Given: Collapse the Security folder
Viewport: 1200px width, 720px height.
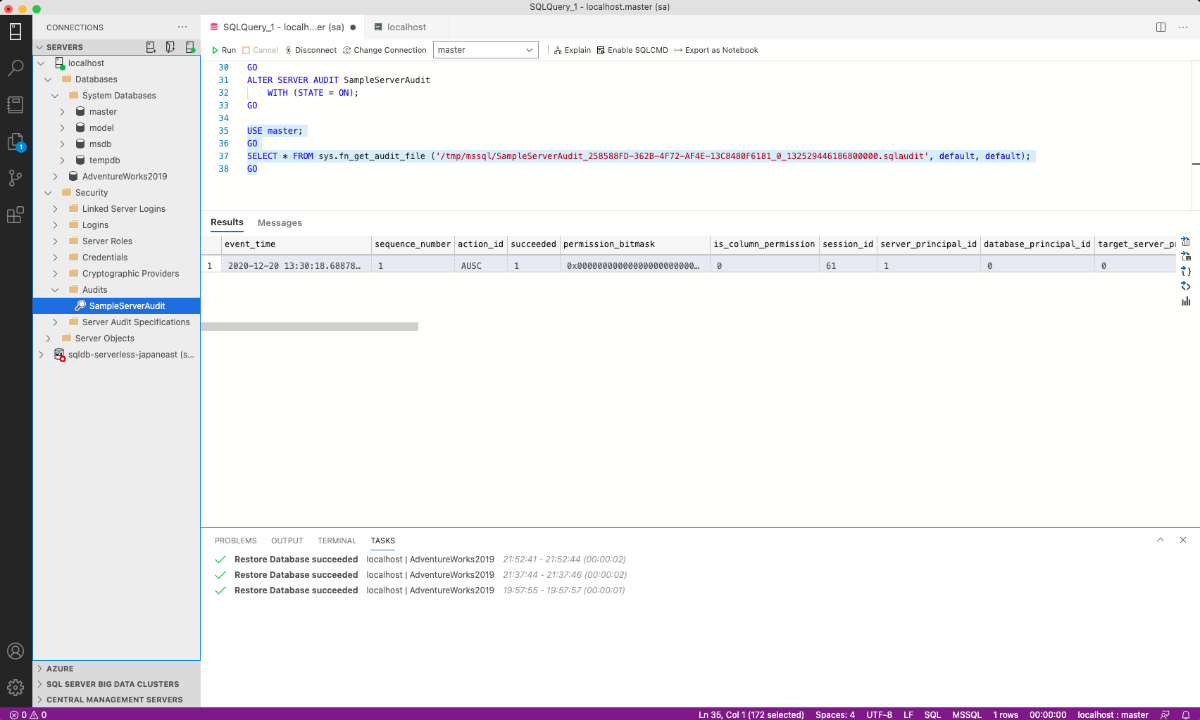Looking at the screenshot, I should (48, 193).
